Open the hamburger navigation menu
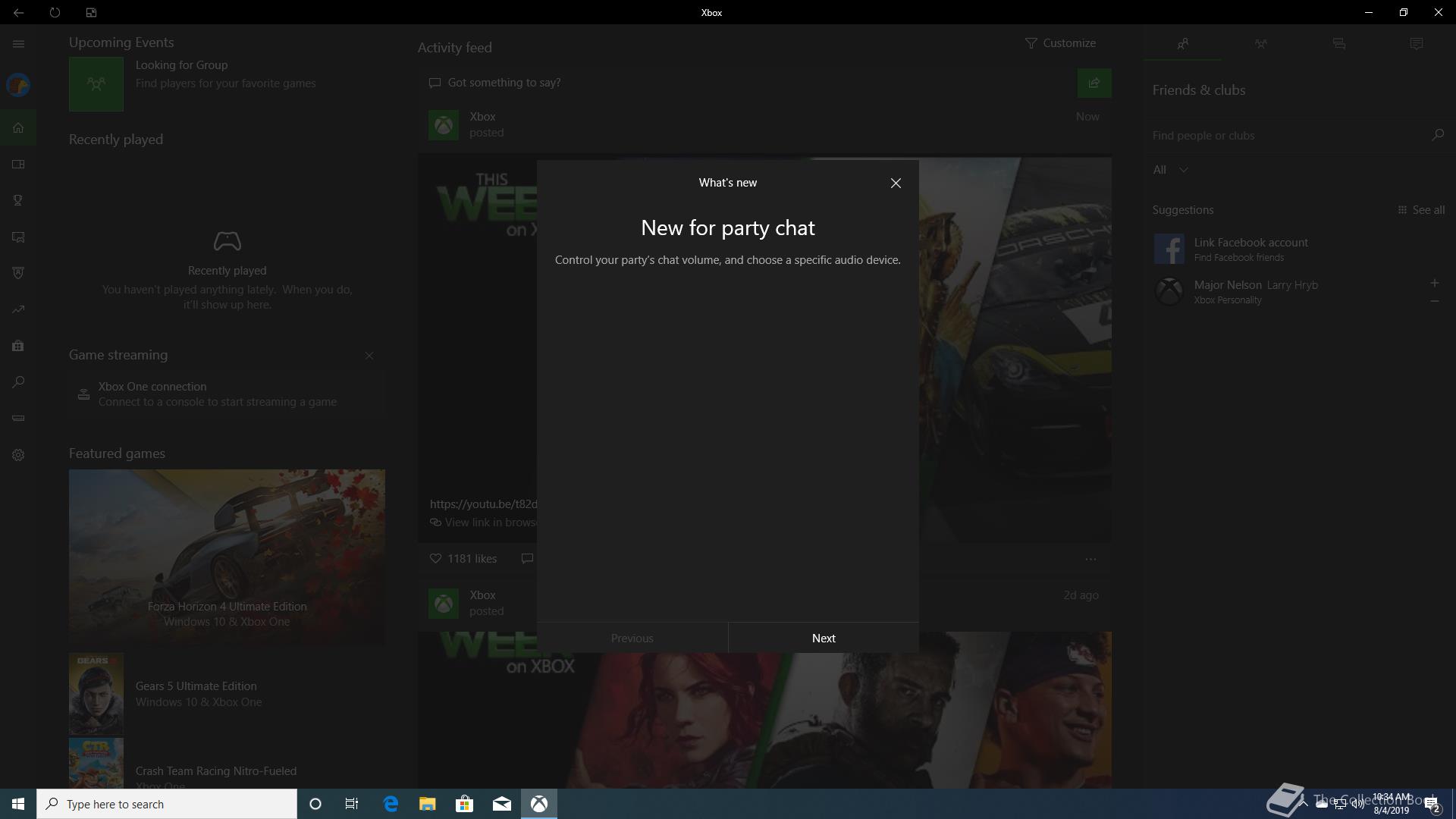The image size is (1456, 819). point(18,44)
